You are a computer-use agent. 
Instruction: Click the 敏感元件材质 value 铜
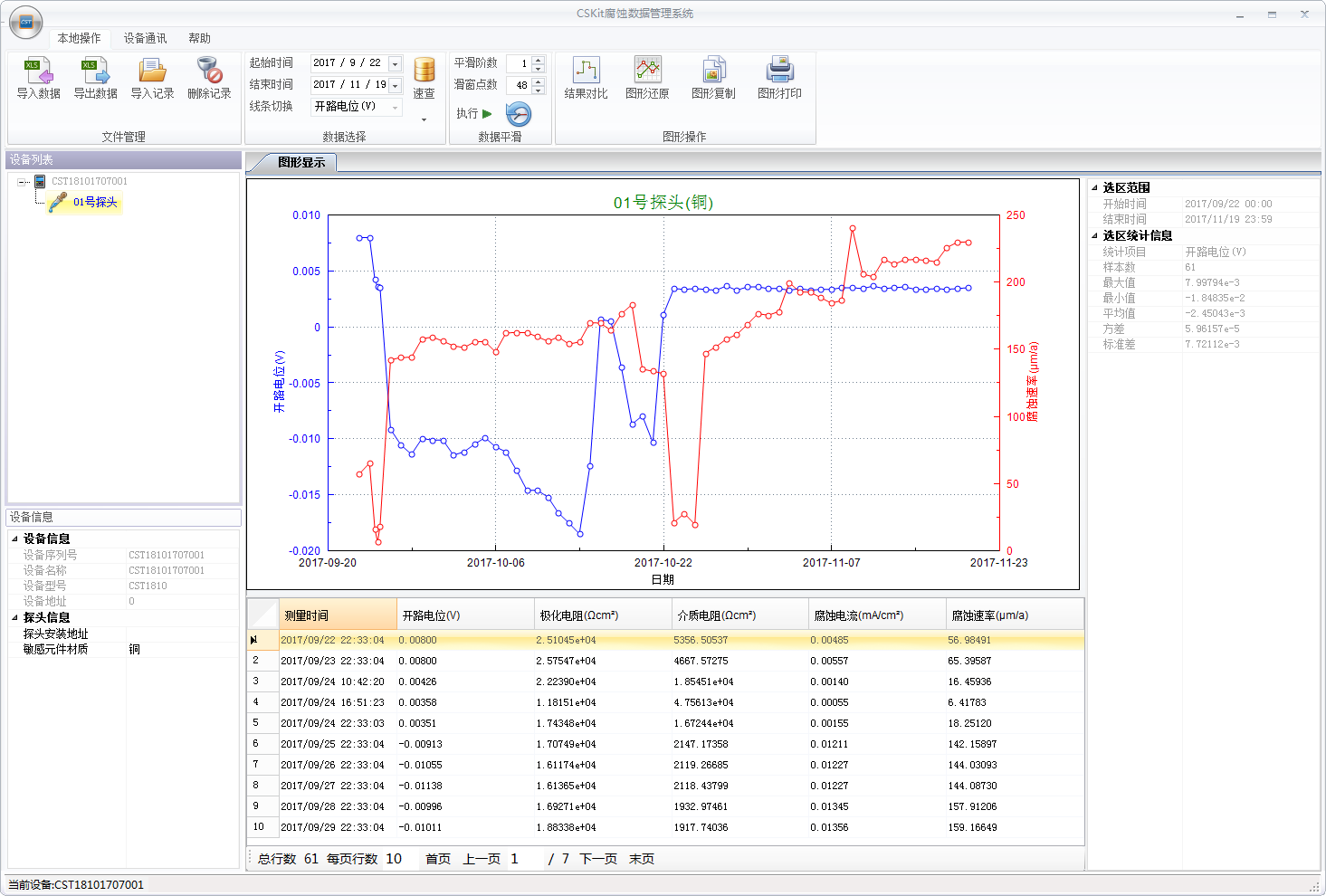134,649
